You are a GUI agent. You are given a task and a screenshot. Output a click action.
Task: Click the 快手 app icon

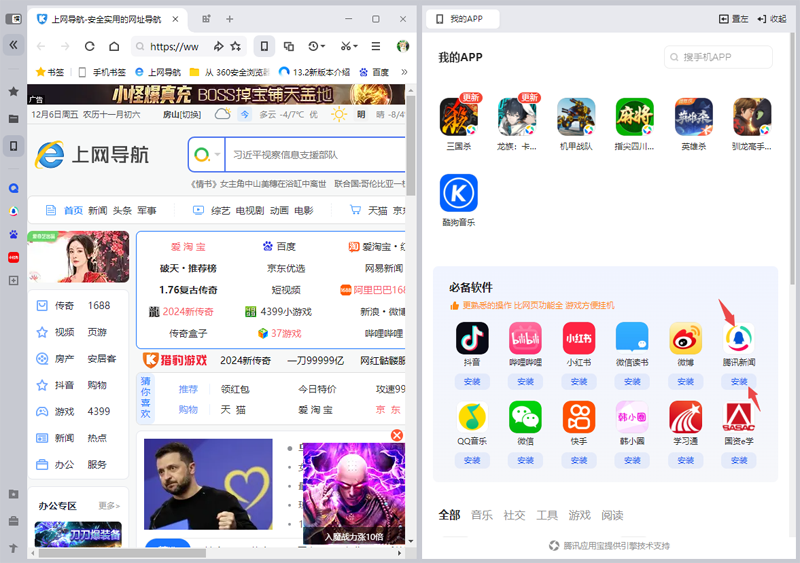(579, 417)
